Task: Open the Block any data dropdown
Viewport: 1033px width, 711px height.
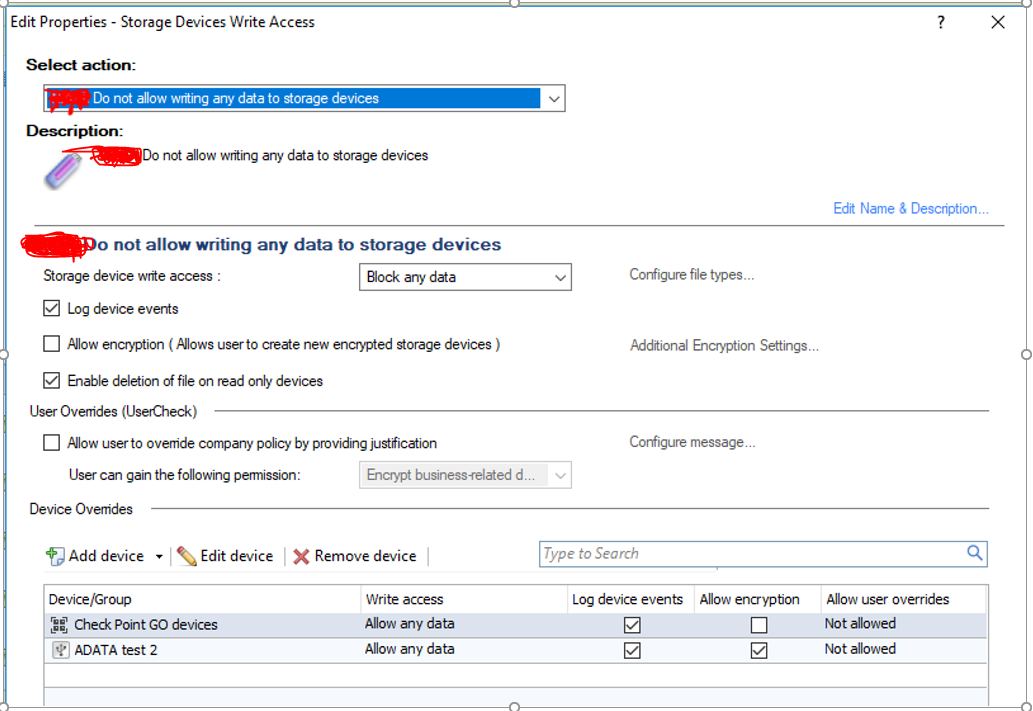Action: 560,277
